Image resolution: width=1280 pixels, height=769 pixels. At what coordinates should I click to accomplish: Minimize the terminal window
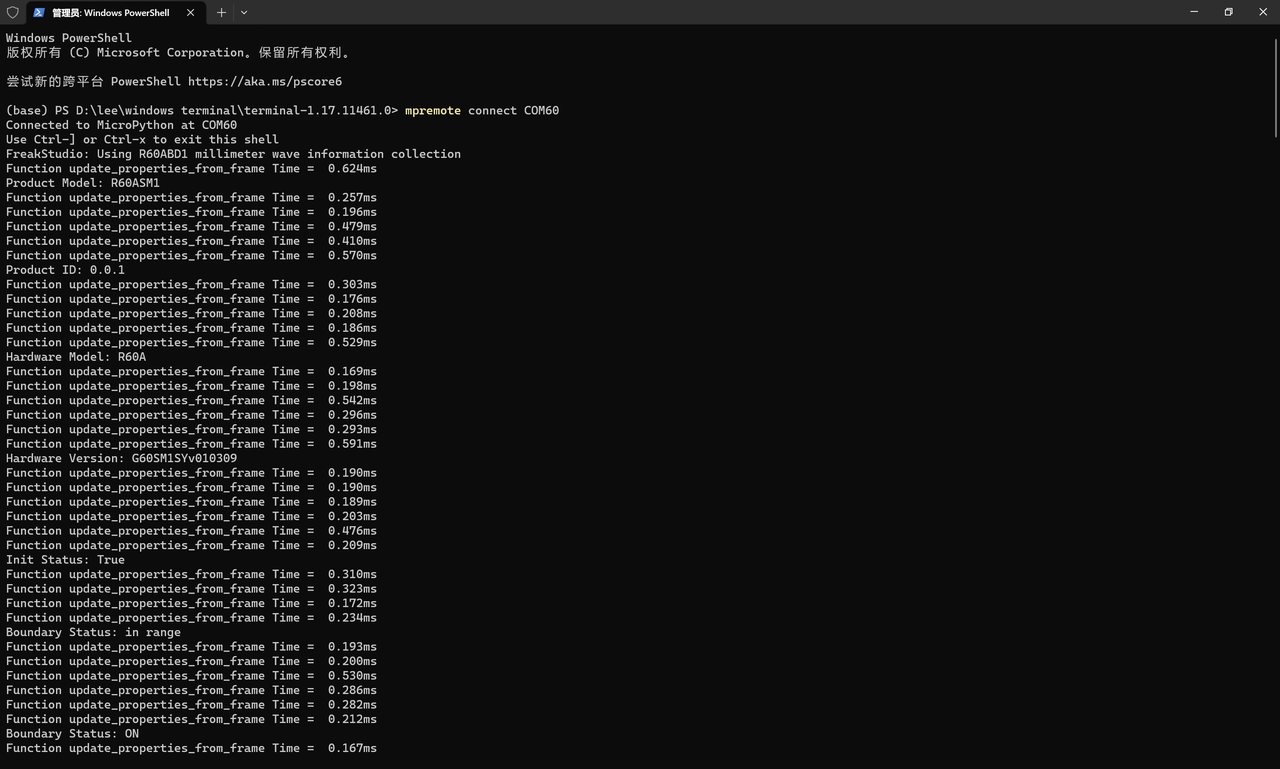click(x=1194, y=12)
